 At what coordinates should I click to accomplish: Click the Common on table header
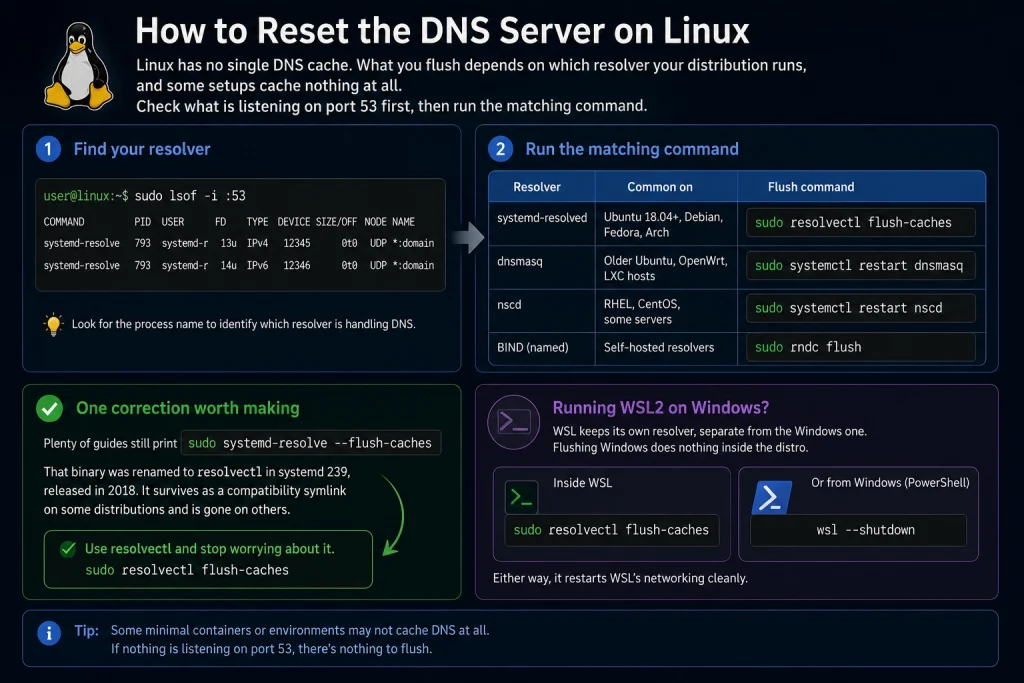[660, 187]
